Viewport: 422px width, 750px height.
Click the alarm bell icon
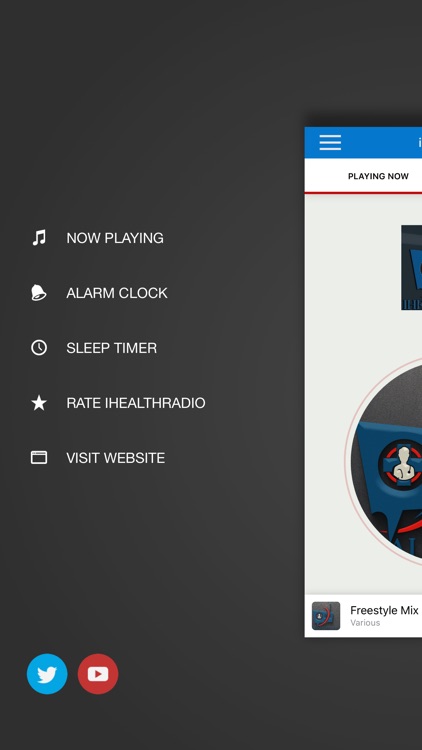39,293
